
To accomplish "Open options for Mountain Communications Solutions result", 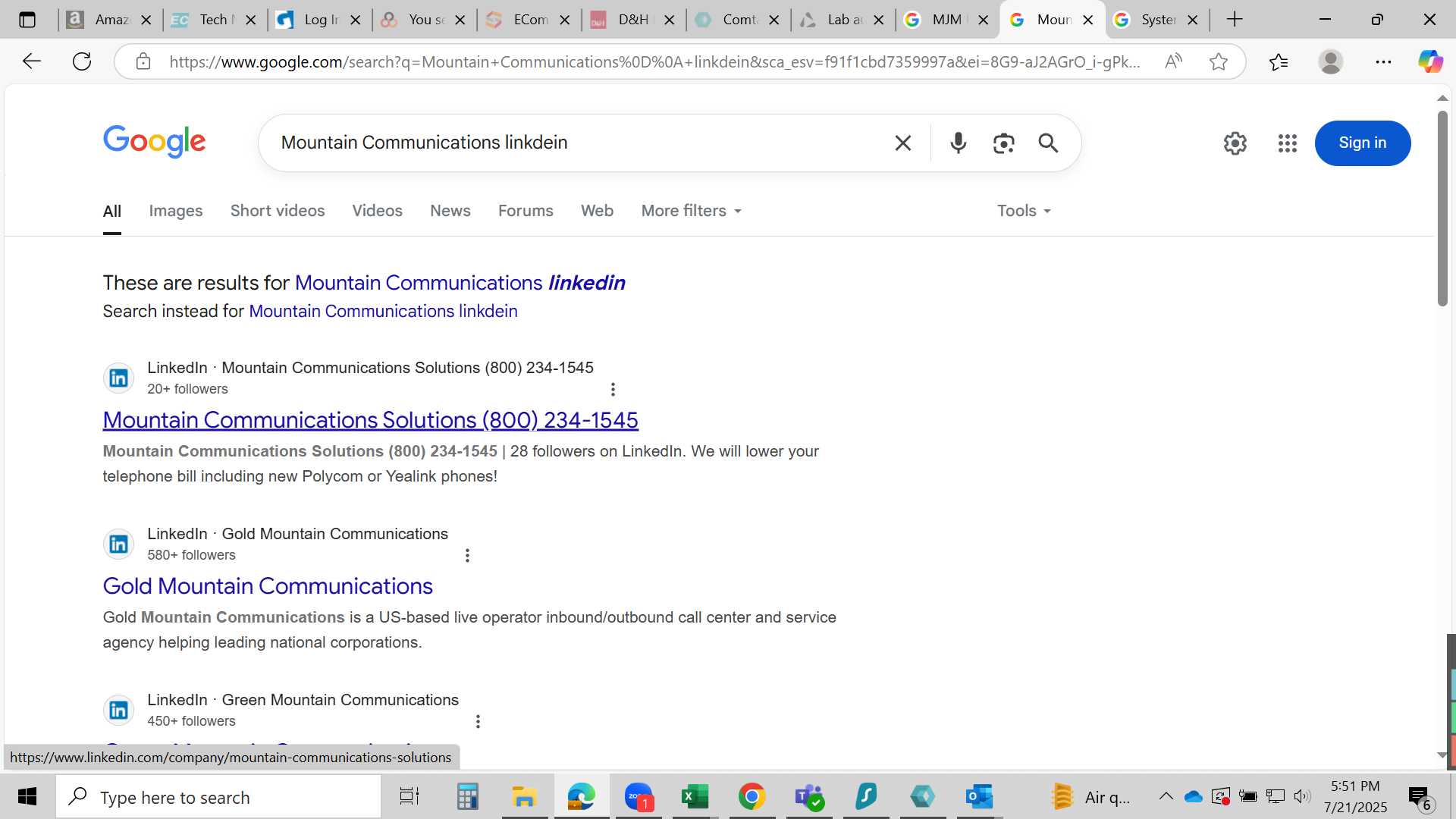I will click(x=613, y=389).
